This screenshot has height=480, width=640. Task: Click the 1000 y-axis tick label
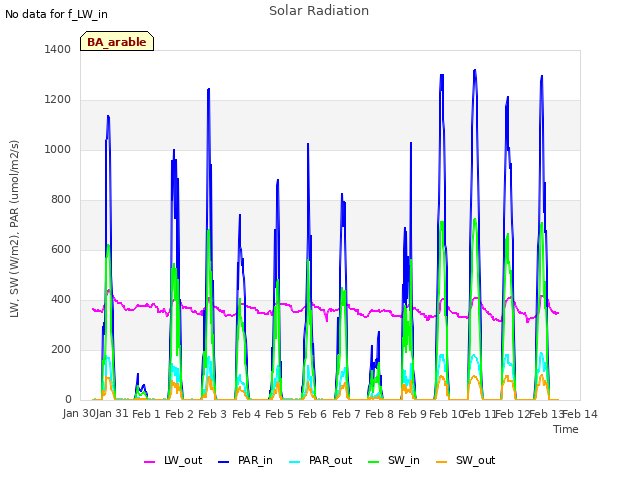(x=58, y=149)
